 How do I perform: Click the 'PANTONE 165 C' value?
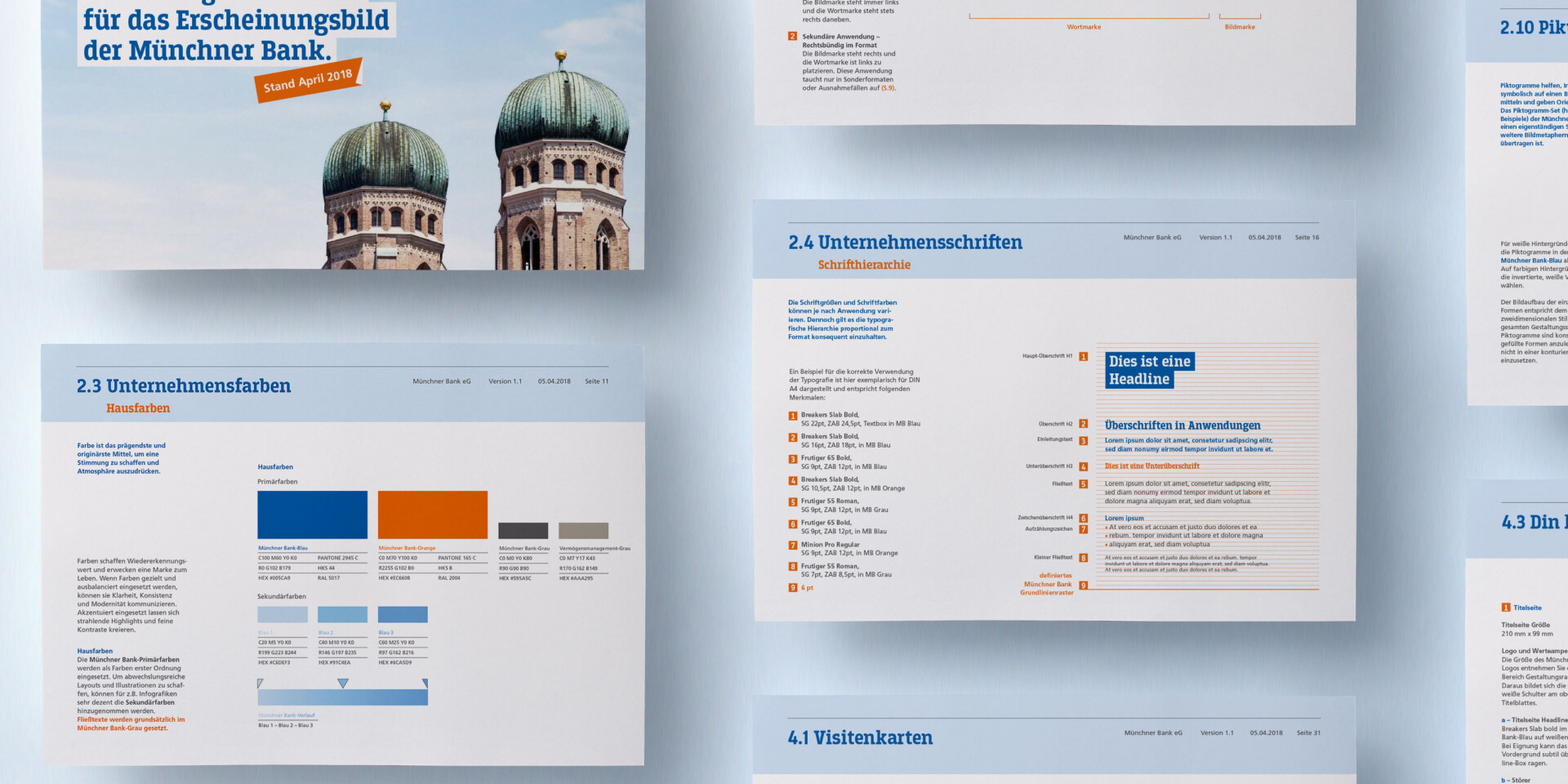coord(457,559)
